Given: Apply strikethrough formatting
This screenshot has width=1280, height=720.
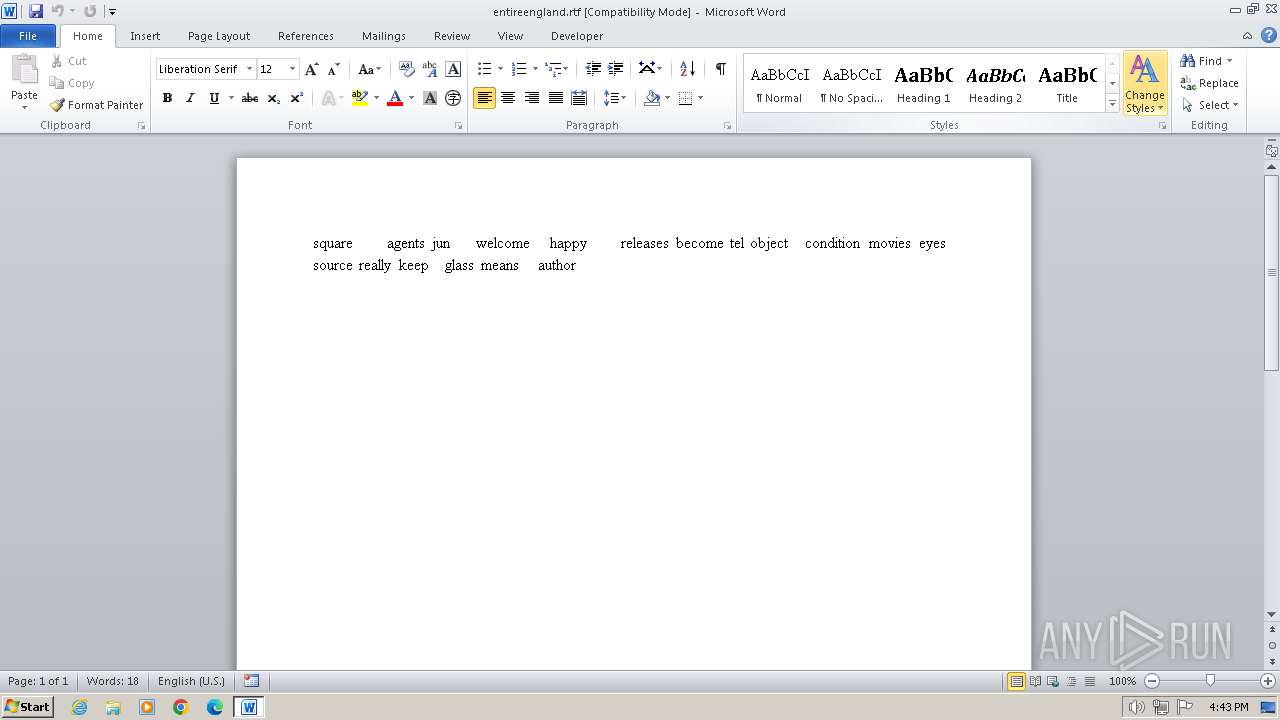Looking at the screenshot, I should pyautogui.click(x=250, y=98).
